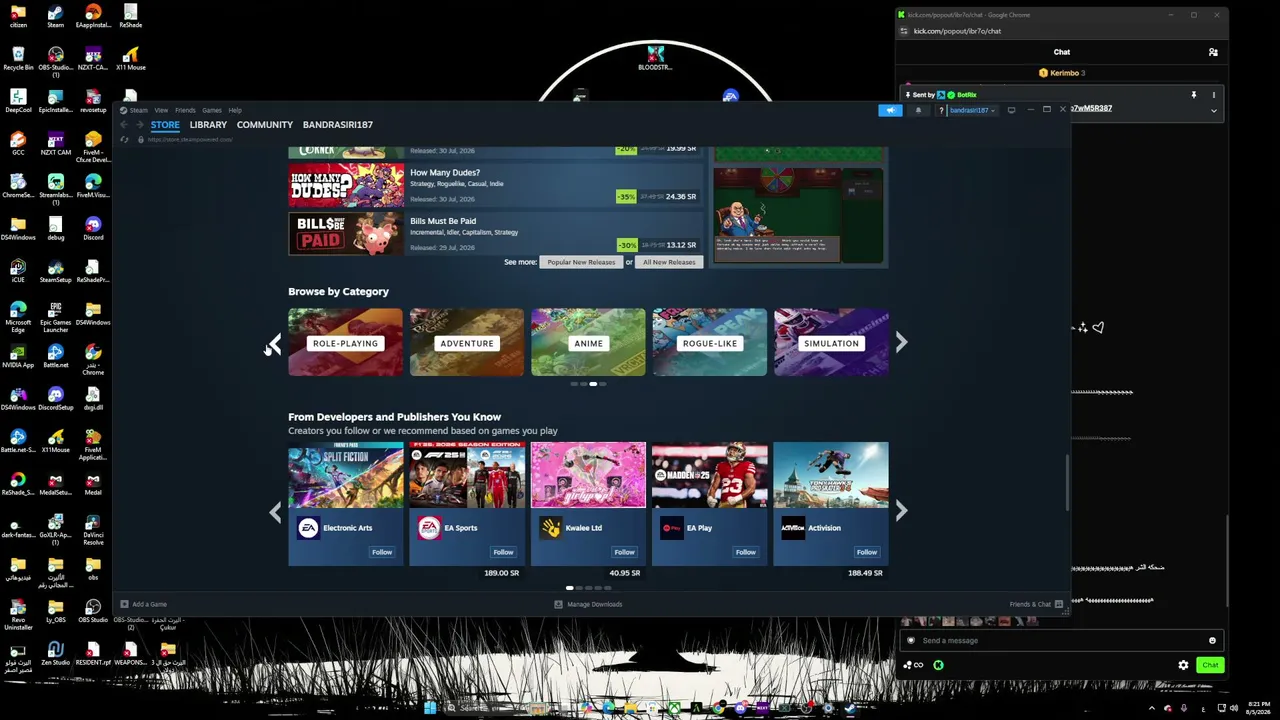Image resolution: width=1280 pixels, height=720 pixels.
Task: Expand the pinned message in Kick chat
Action: pos(1214,110)
